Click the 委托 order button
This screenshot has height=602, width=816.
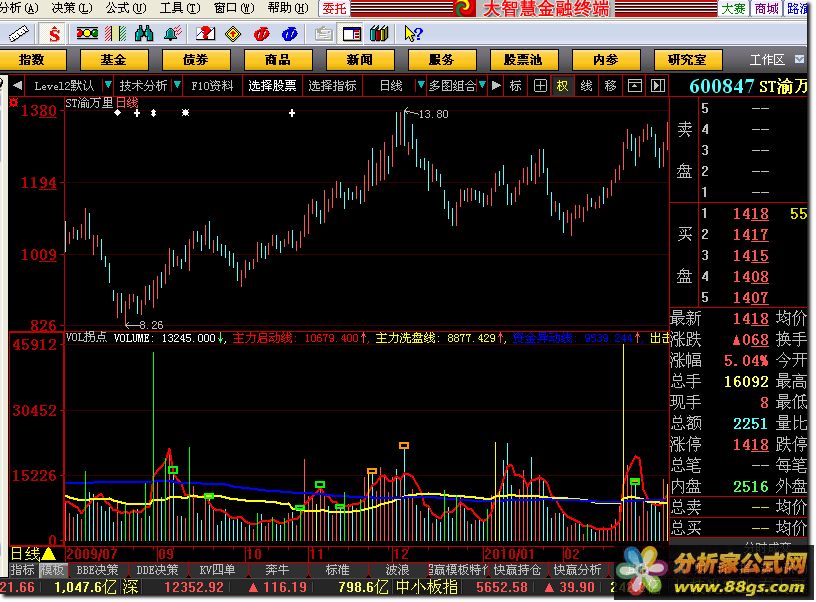[x=334, y=8]
